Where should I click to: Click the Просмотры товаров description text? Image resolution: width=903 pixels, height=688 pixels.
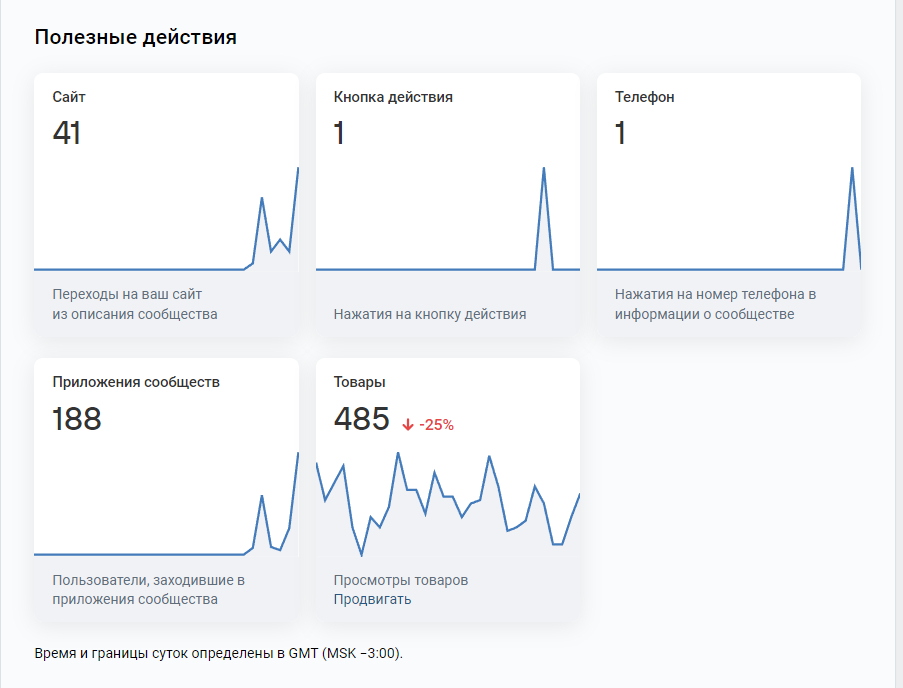(400, 580)
